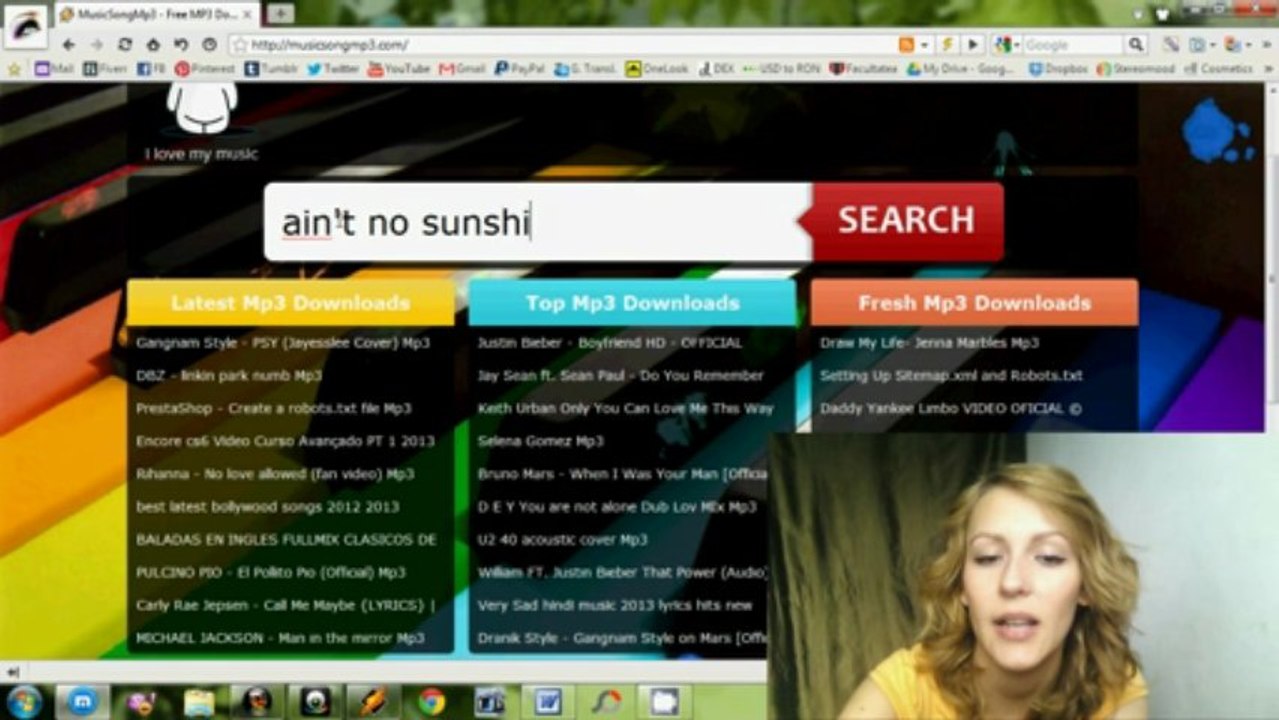1279x720 pixels.
Task: Open Justin Bieber Boyfriend HD link
Action: (609, 343)
